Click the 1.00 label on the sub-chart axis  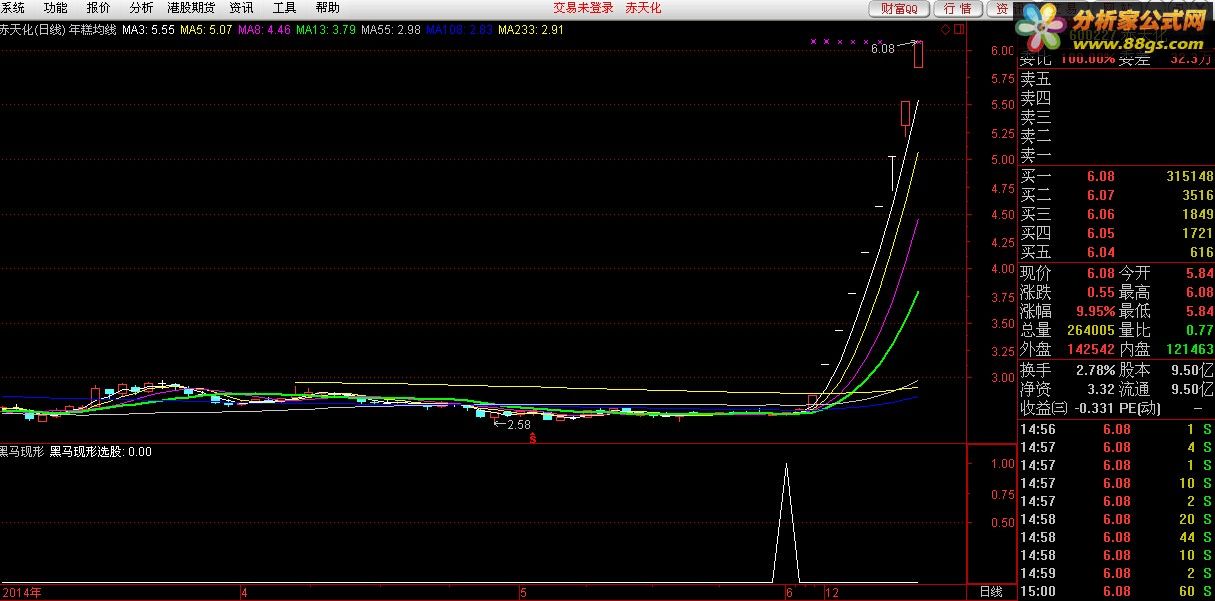point(1002,465)
